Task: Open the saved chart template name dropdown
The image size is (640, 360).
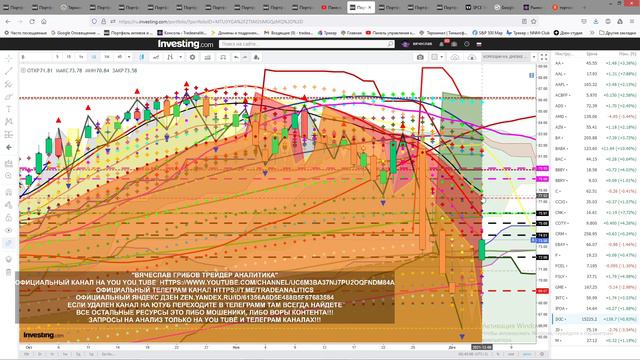Action: click(505, 57)
